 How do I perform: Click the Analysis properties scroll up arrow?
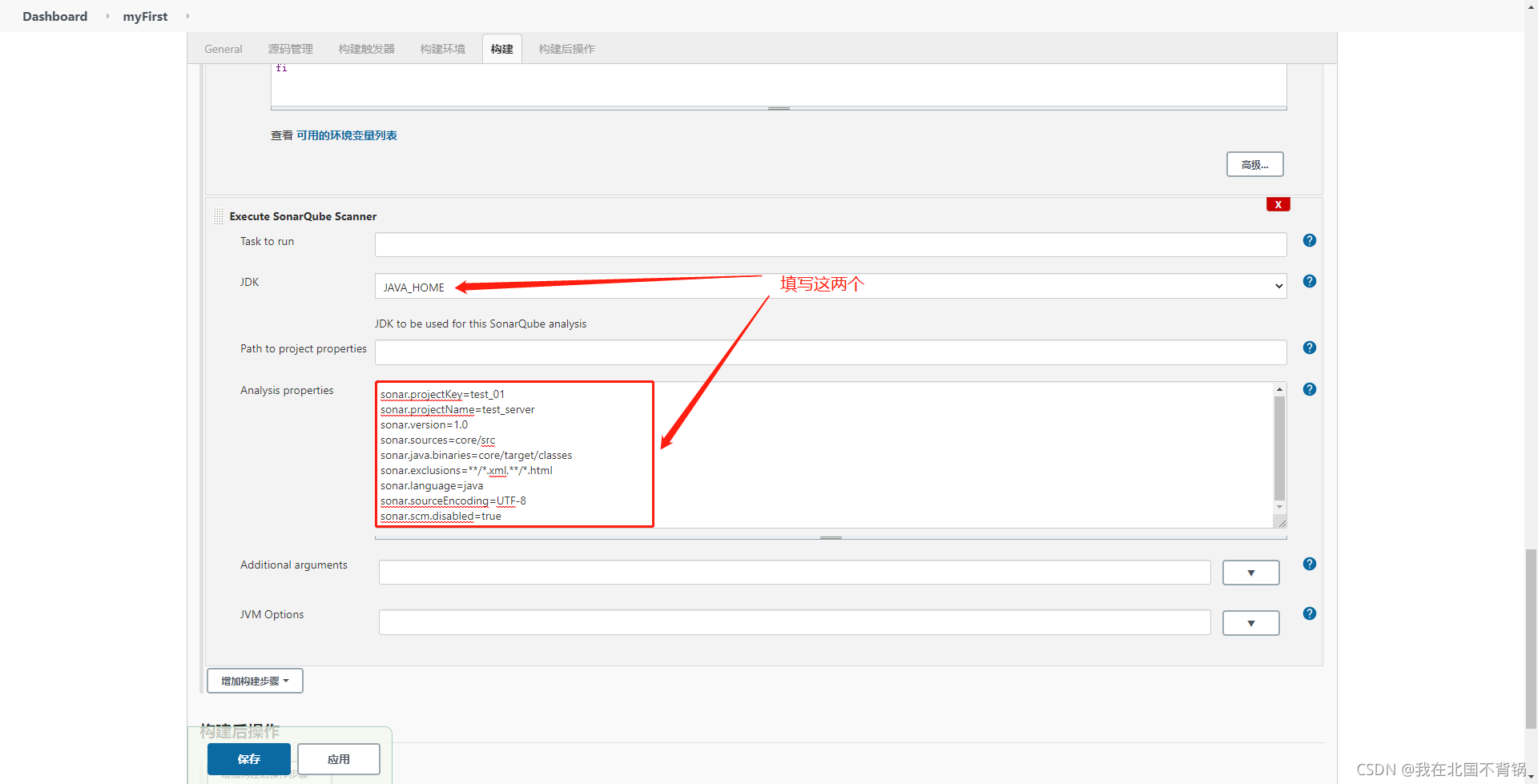[x=1279, y=388]
